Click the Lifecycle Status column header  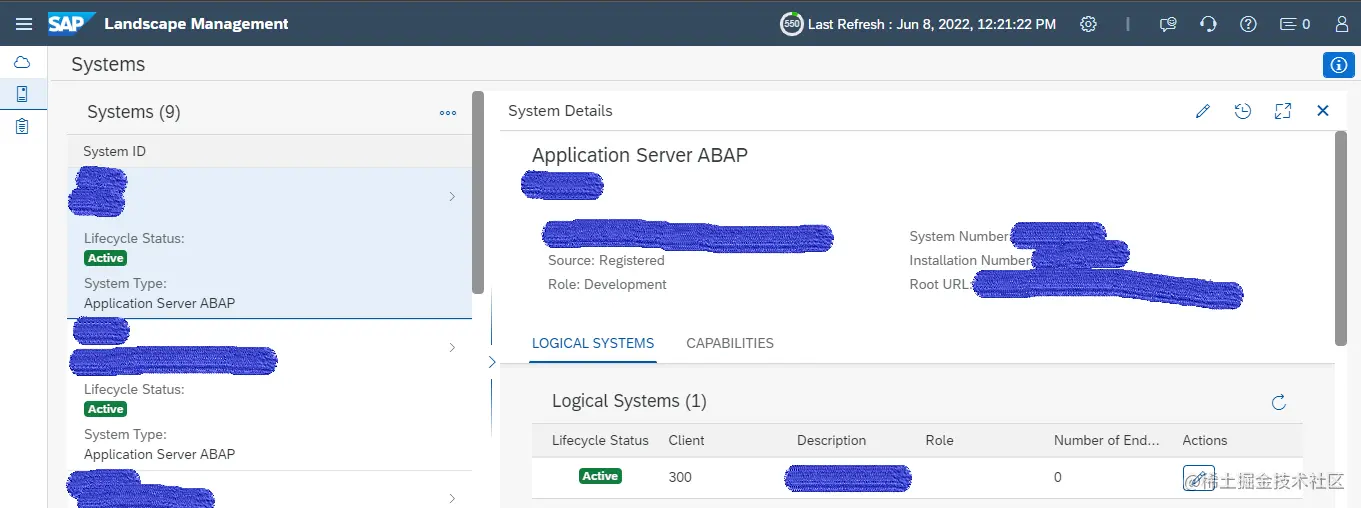point(600,440)
